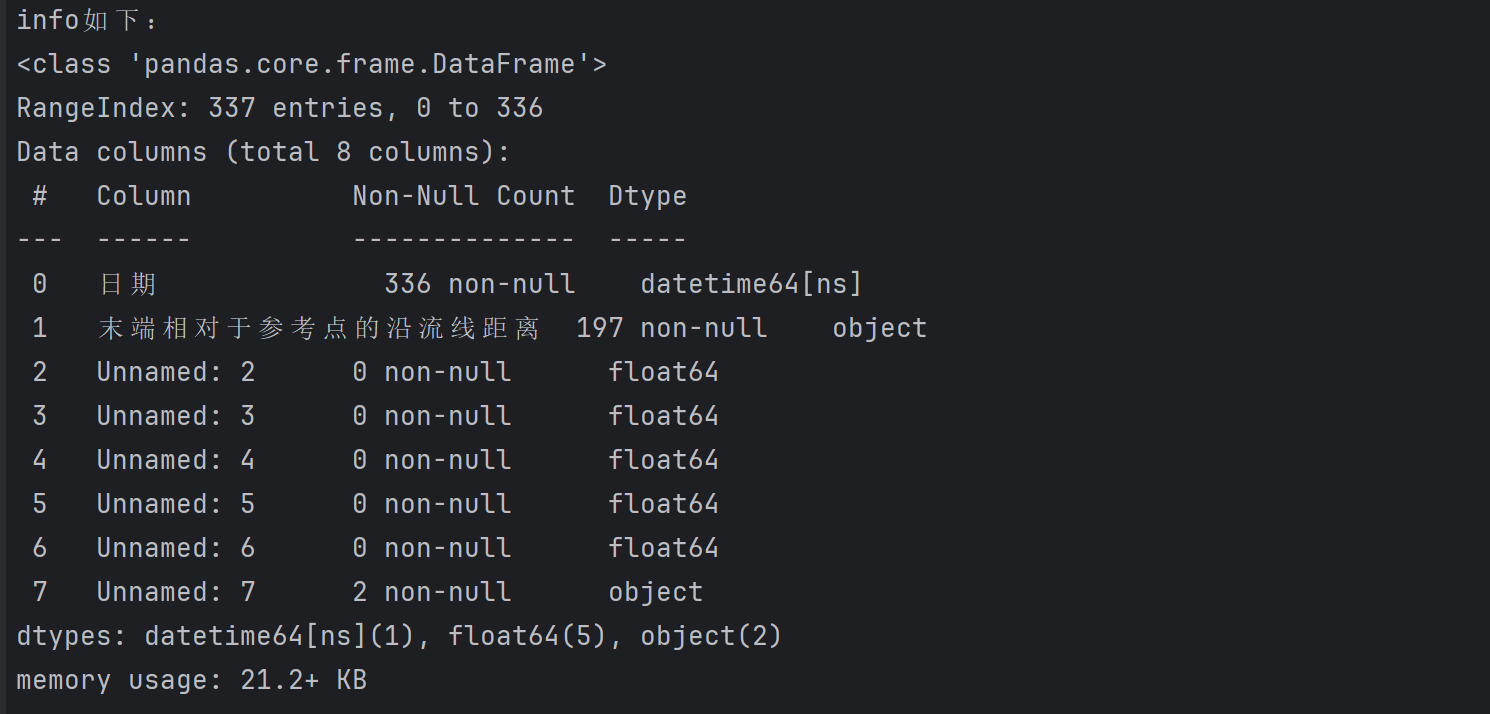Click the 'Column' header text
1490x714 pixels.
(143, 196)
